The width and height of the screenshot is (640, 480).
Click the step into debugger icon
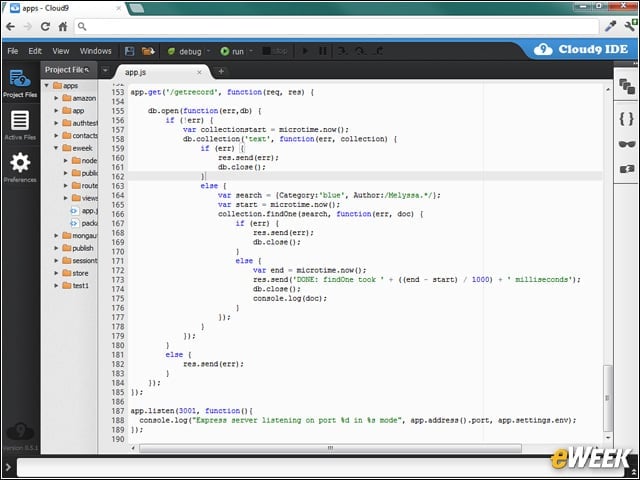tap(342, 51)
